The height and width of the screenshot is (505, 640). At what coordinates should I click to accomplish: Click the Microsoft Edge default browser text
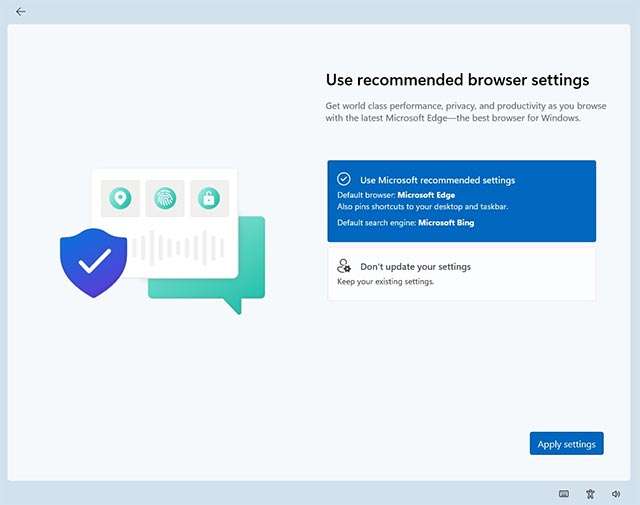tap(426, 195)
